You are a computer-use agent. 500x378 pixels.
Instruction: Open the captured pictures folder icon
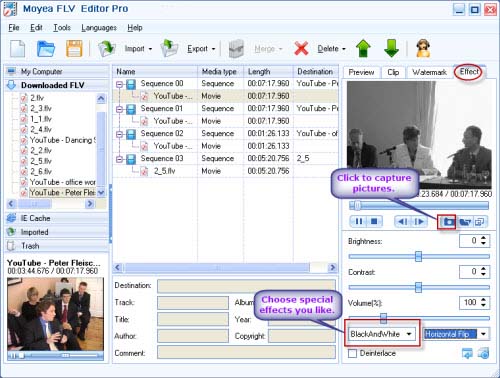[465, 222]
